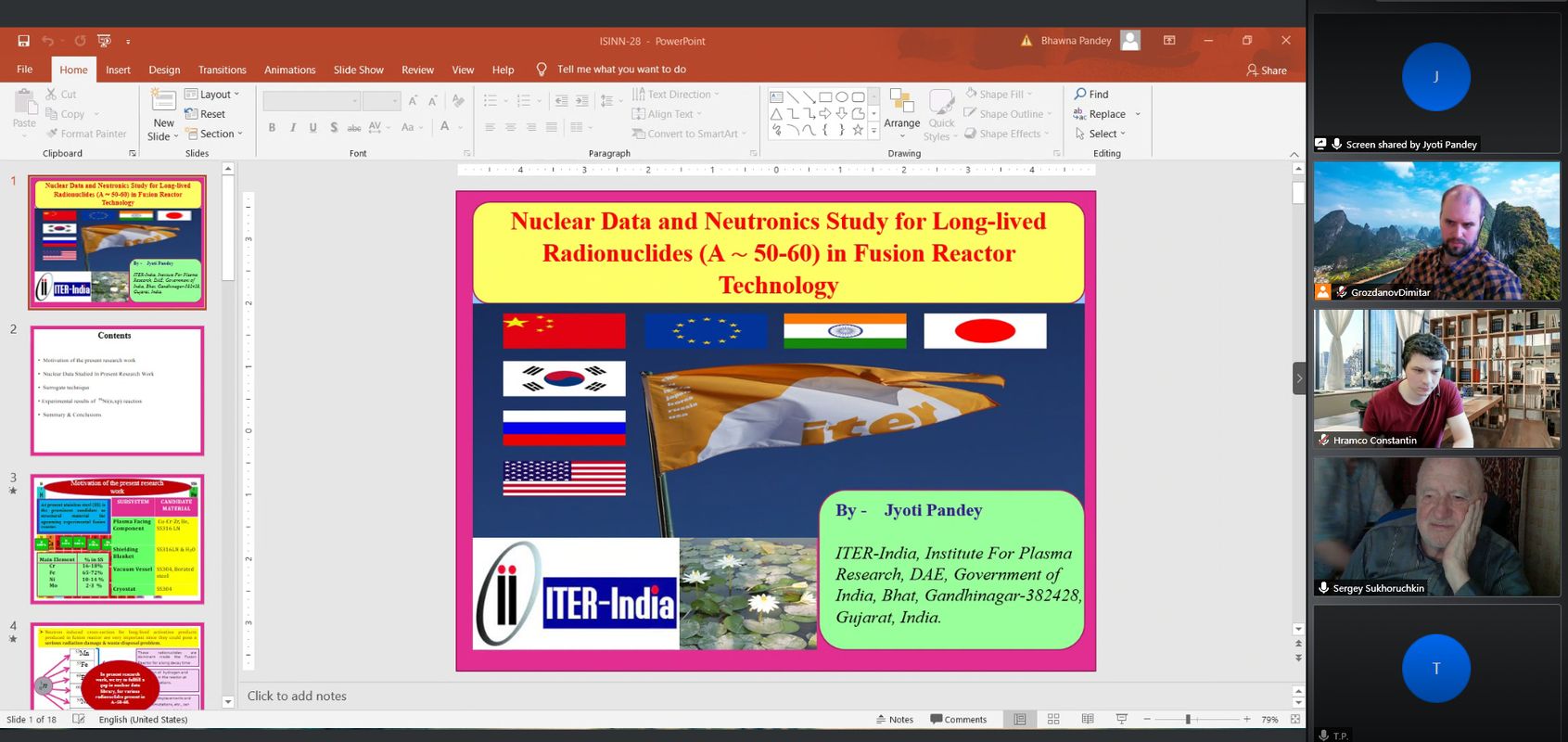Screen dimensions: 1568x742
Task: Click the Notes button in status bar
Action: coord(894,719)
